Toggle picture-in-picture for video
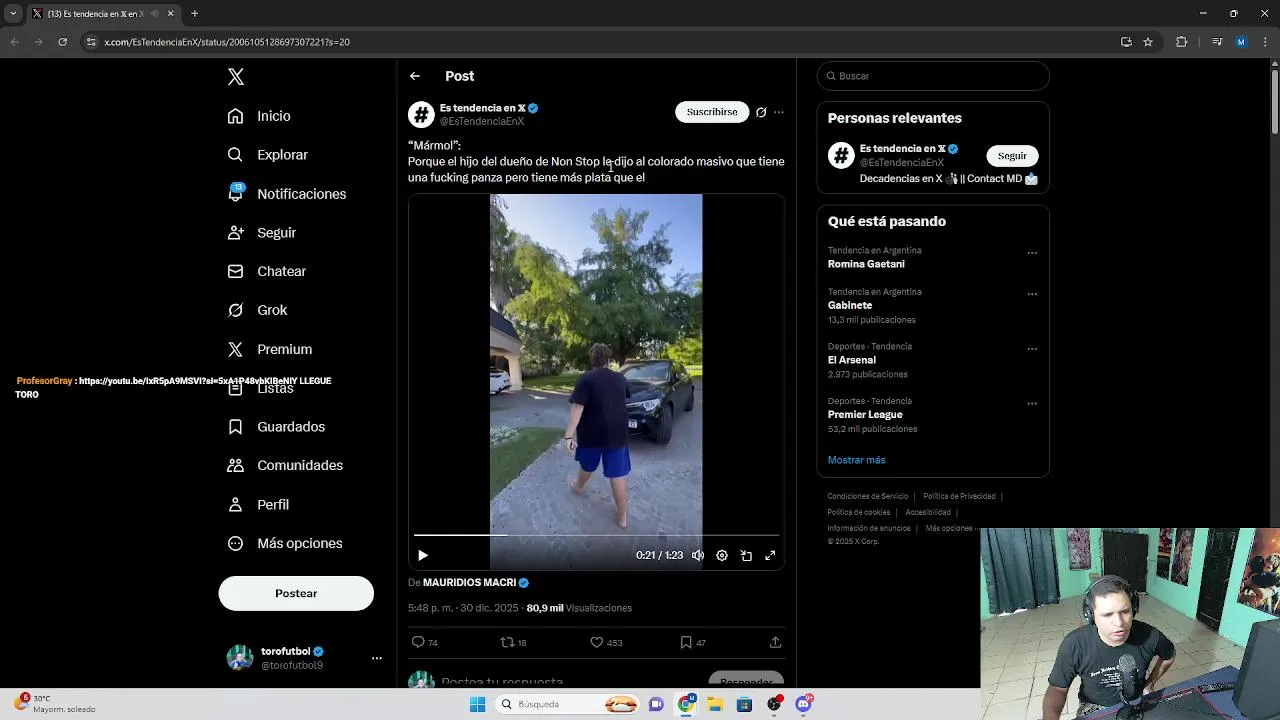 [x=746, y=555]
